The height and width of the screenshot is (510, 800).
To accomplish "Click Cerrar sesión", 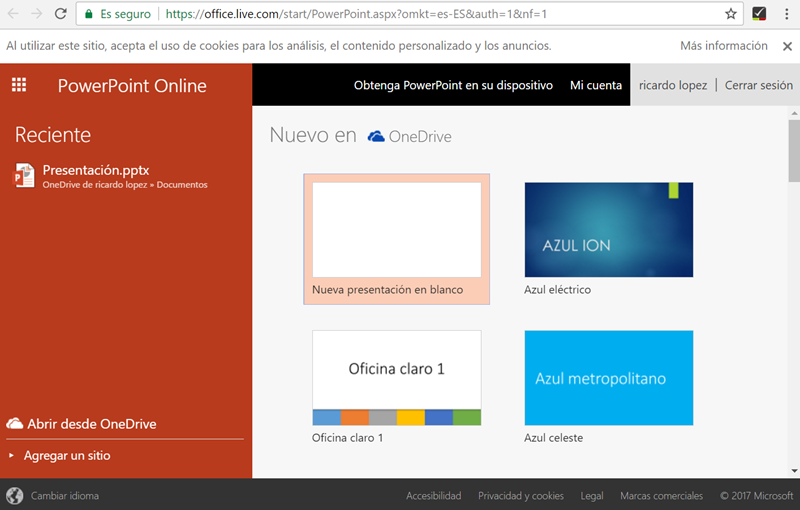I will [759, 85].
